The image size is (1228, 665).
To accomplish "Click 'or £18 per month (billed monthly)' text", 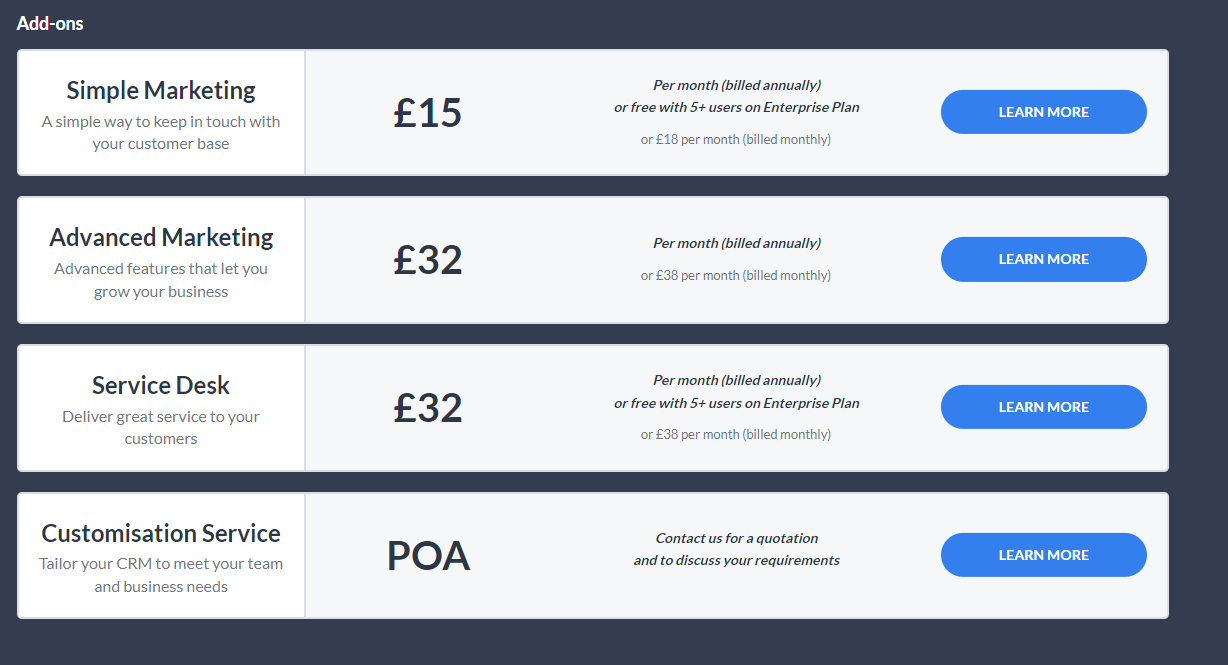I will click(736, 139).
